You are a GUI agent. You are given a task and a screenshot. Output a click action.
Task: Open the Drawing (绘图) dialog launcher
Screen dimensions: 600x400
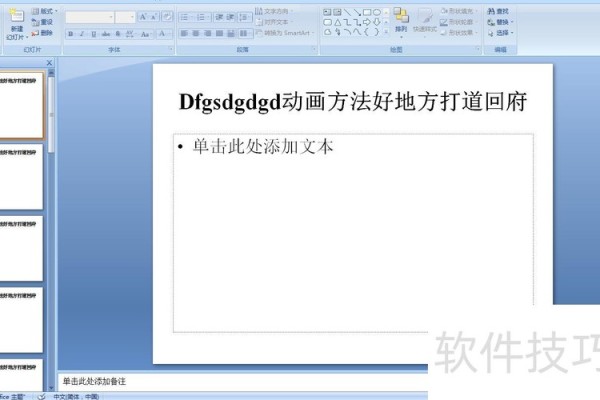pos(478,49)
